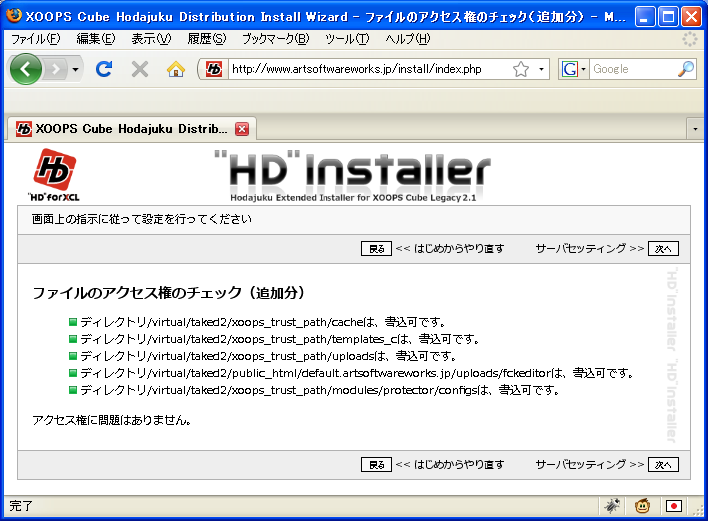This screenshot has height=521, width=708.
Task: Click the アクセス権に問題はありません text
Action: point(112,420)
